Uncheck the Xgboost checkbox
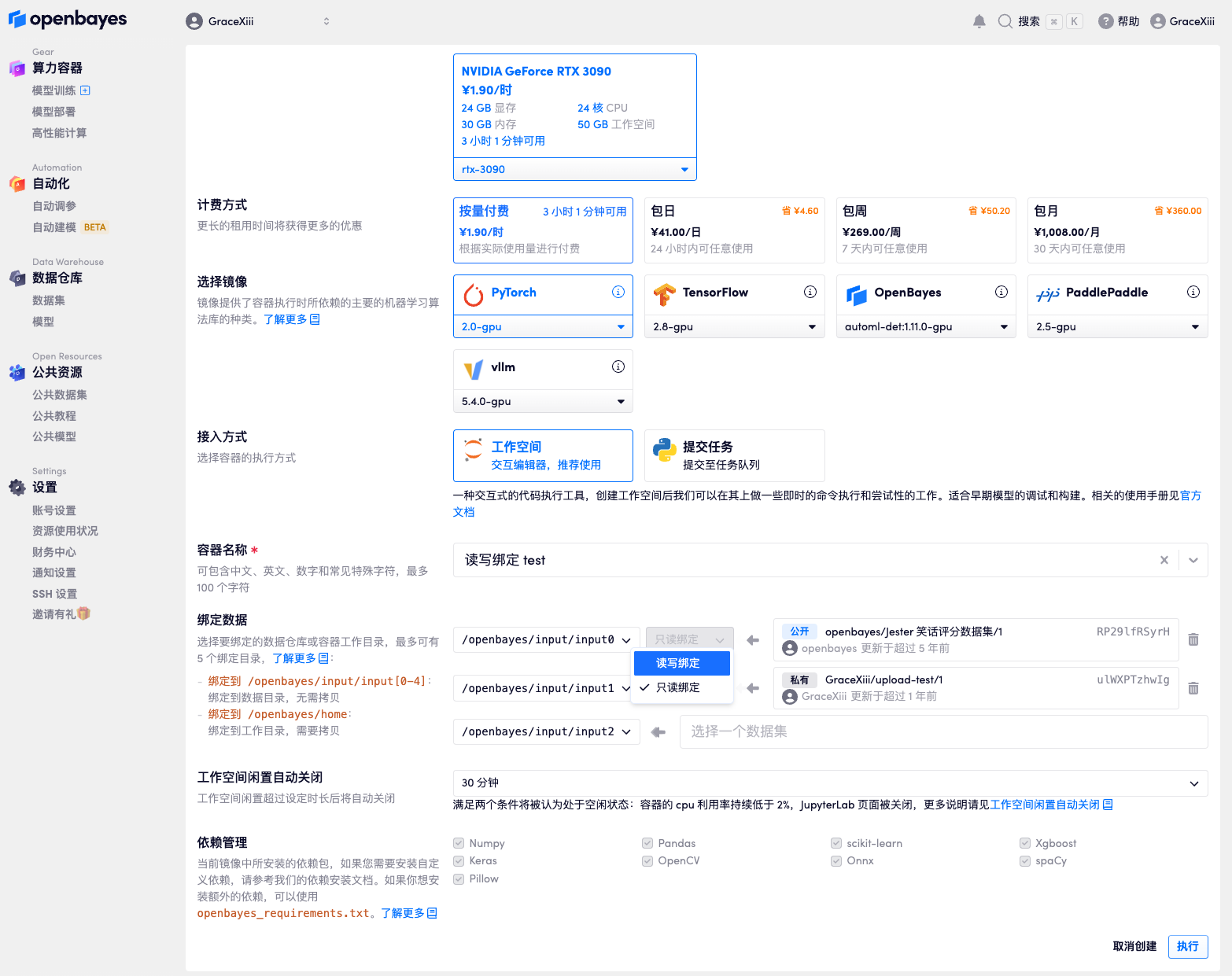Image resolution: width=1232 pixels, height=976 pixels. click(x=1025, y=842)
